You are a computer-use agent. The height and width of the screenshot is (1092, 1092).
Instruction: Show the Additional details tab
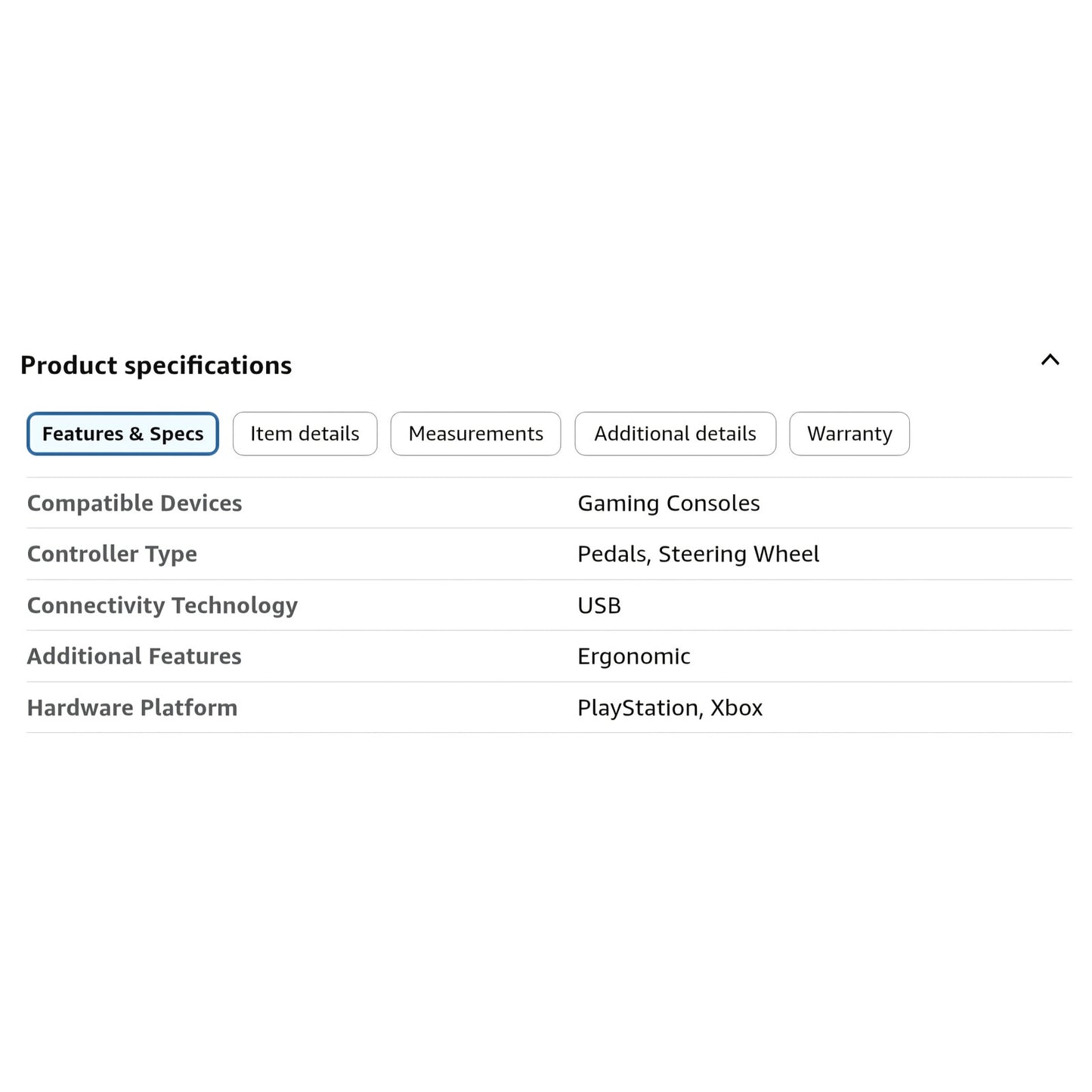coord(675,434)
